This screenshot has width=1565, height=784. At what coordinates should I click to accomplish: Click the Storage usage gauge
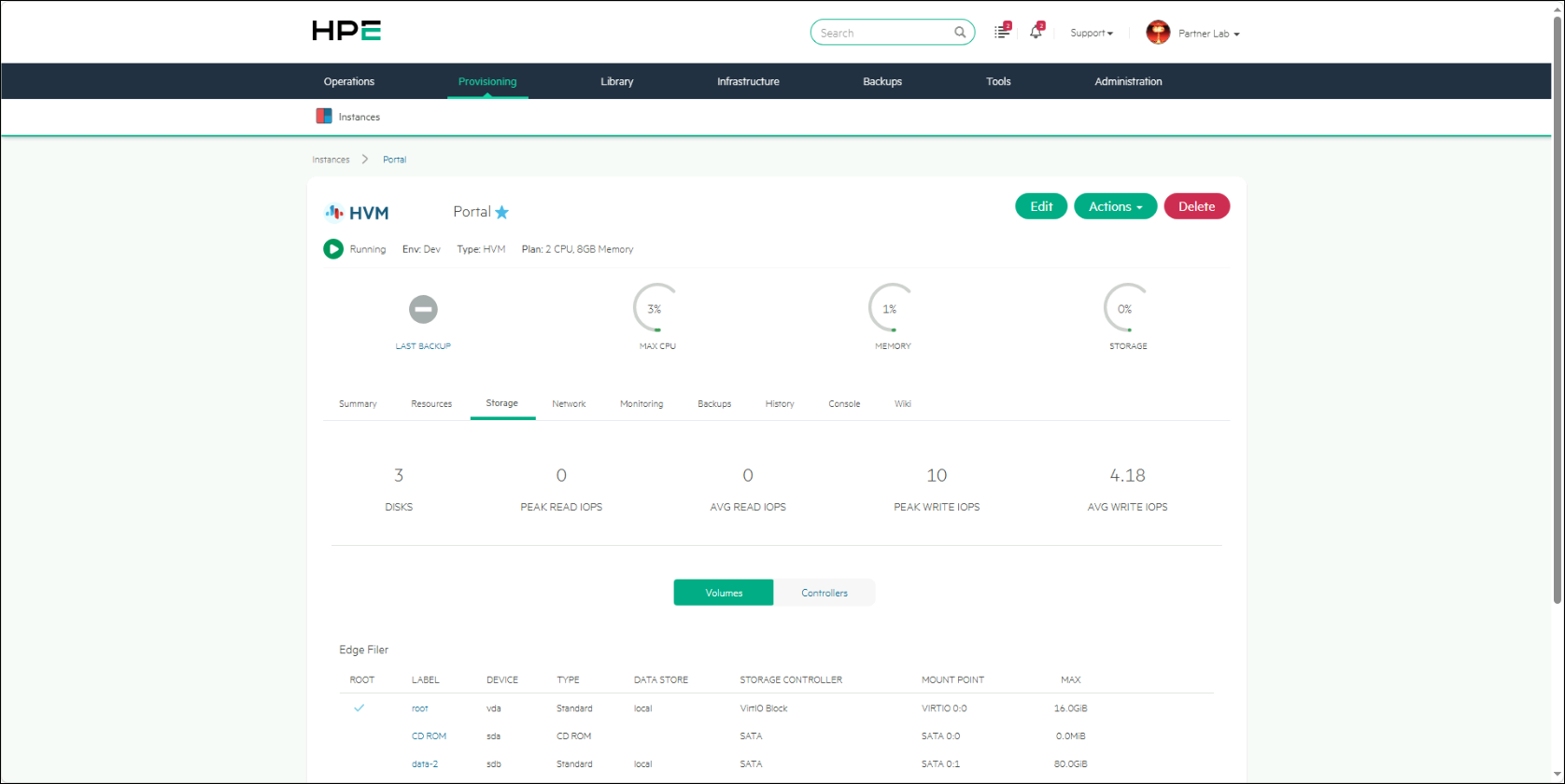coord(1127,308)
